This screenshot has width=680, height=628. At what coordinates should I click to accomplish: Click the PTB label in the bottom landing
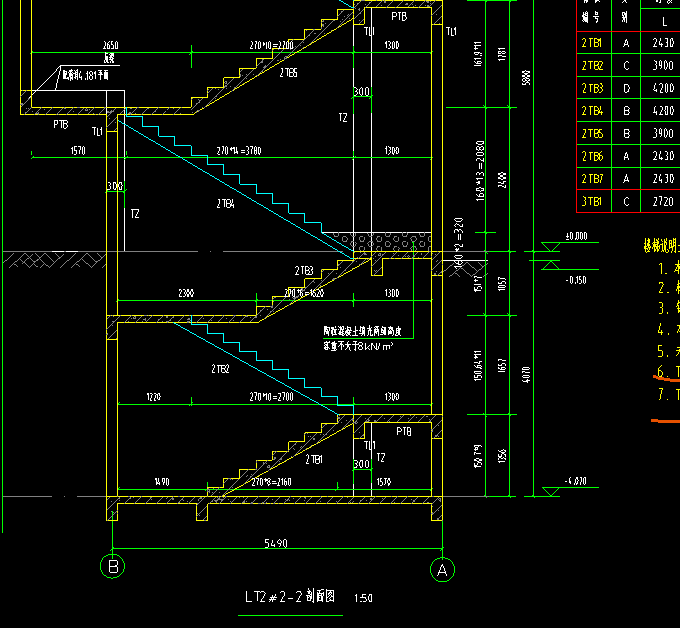[404, 431]
